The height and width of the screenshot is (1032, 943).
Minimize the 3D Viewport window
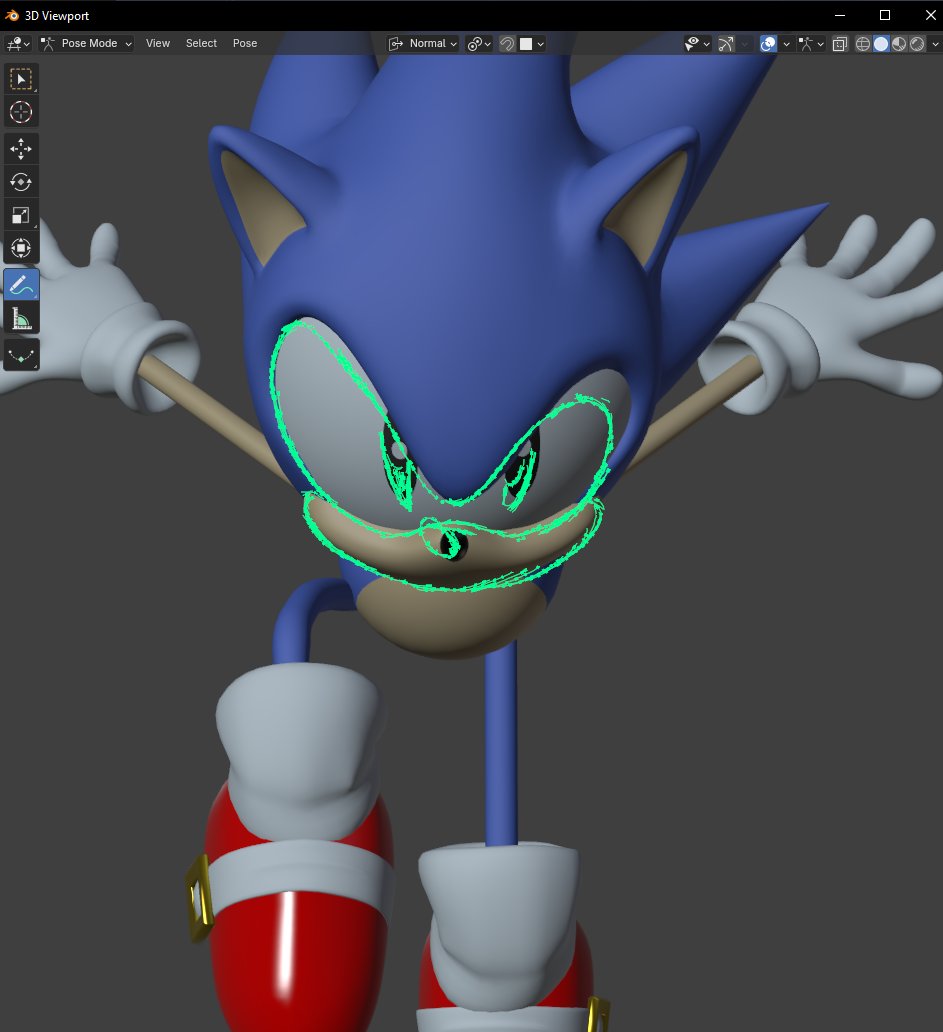[x=840, y=15]
